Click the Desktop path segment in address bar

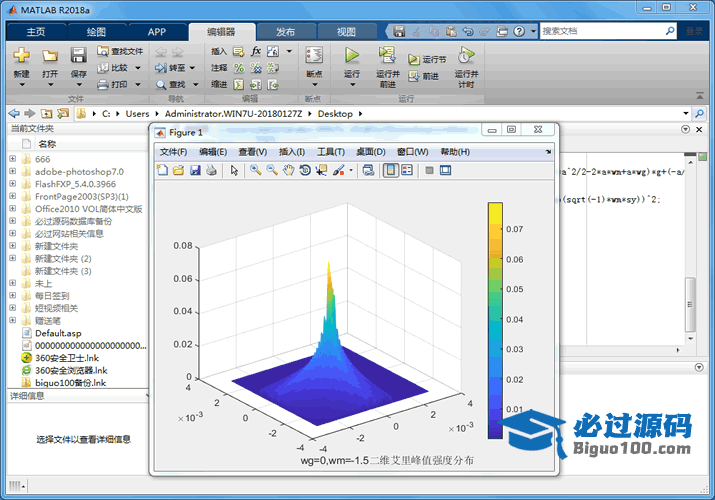pos(335,113)
